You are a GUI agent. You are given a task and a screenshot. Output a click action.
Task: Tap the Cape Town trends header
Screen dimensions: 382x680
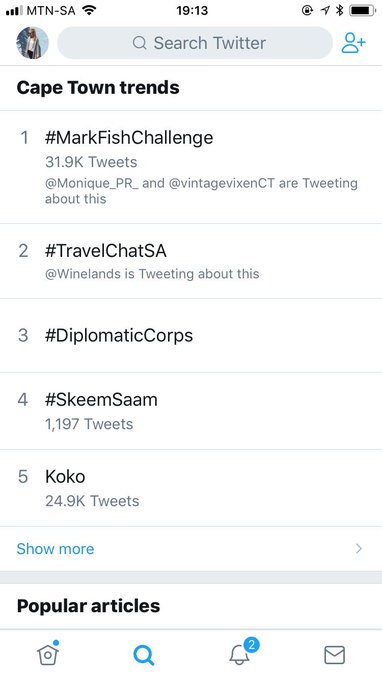[x=98, y=88]
